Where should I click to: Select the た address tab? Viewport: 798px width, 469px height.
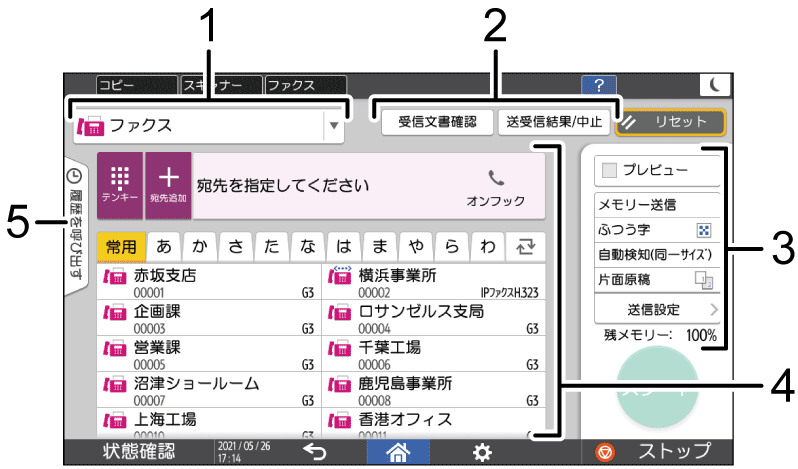(272, 247)
